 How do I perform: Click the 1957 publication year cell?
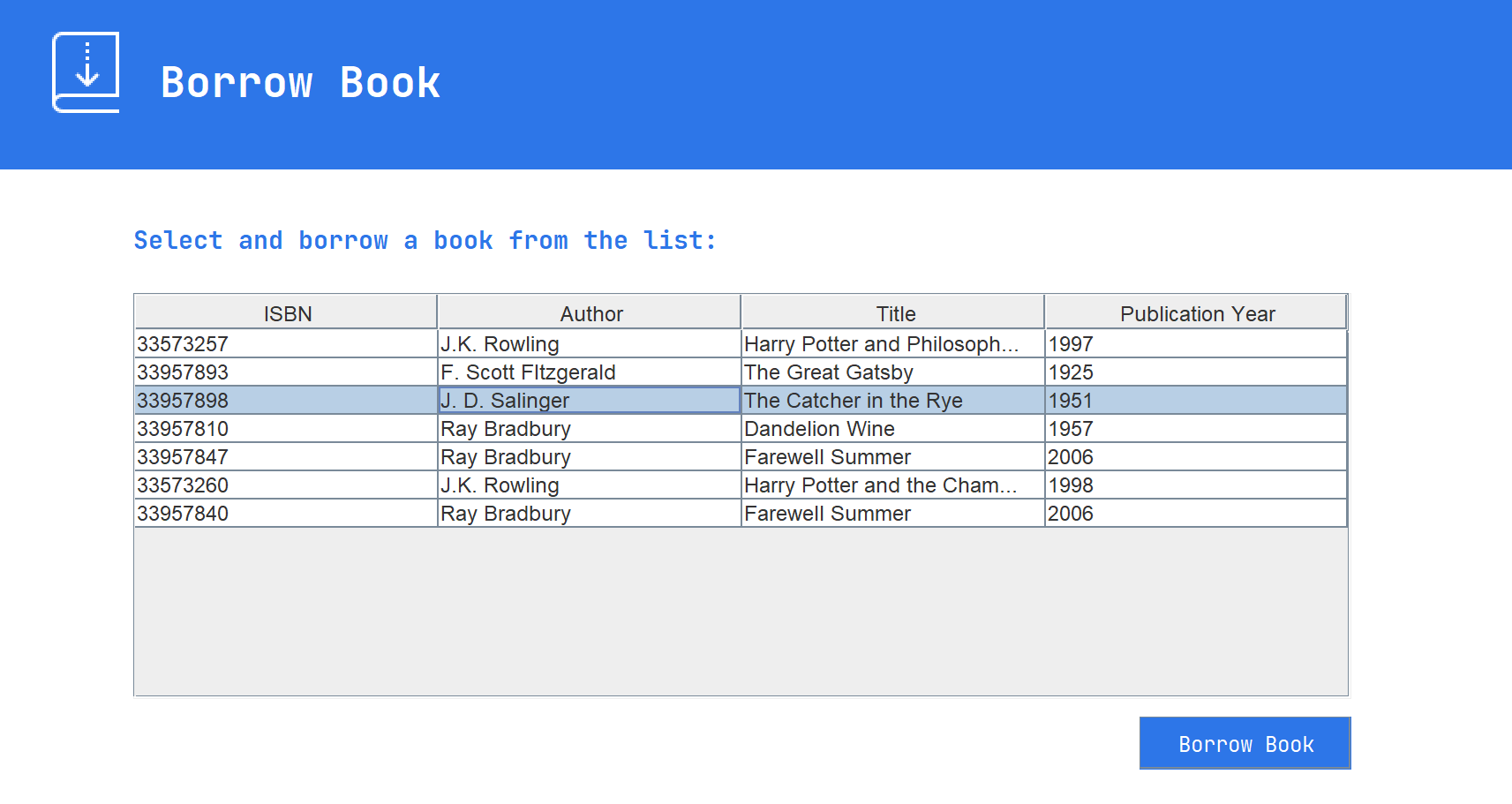pos(1196,428)
